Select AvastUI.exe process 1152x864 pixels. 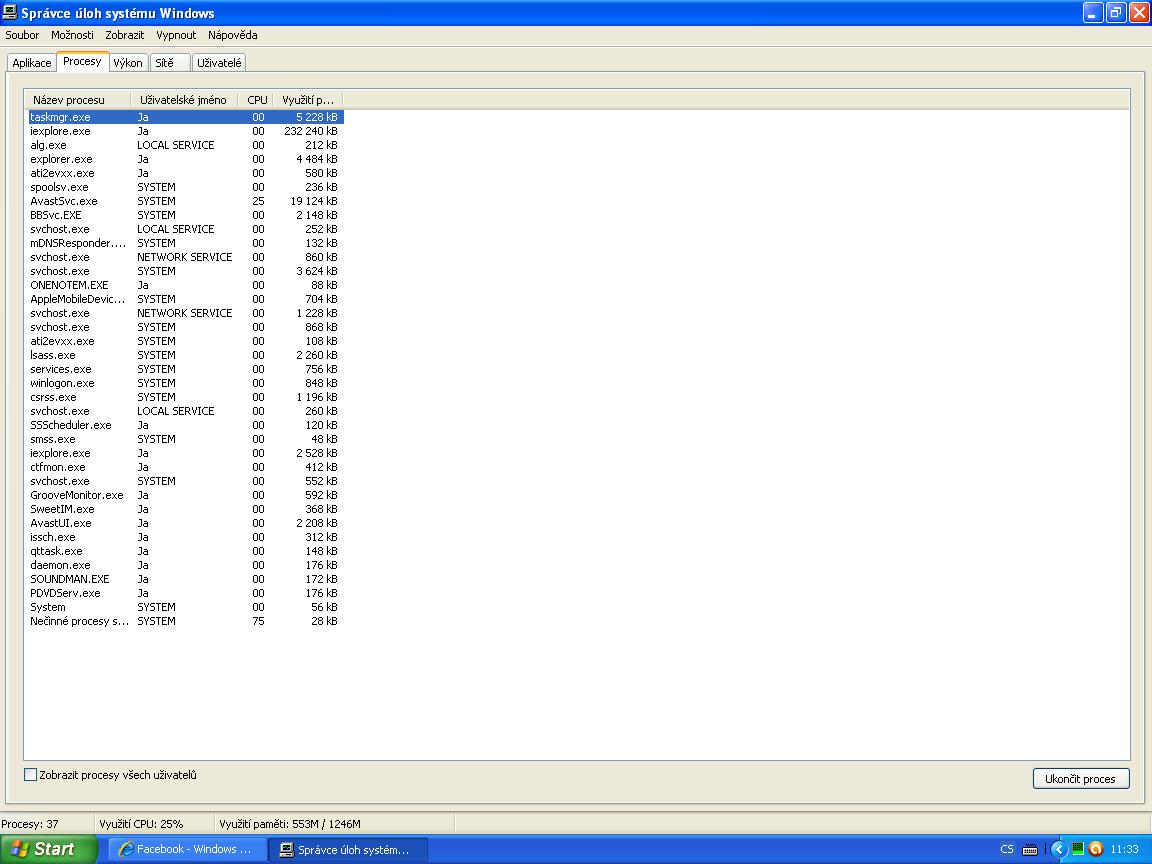[186, 523]
